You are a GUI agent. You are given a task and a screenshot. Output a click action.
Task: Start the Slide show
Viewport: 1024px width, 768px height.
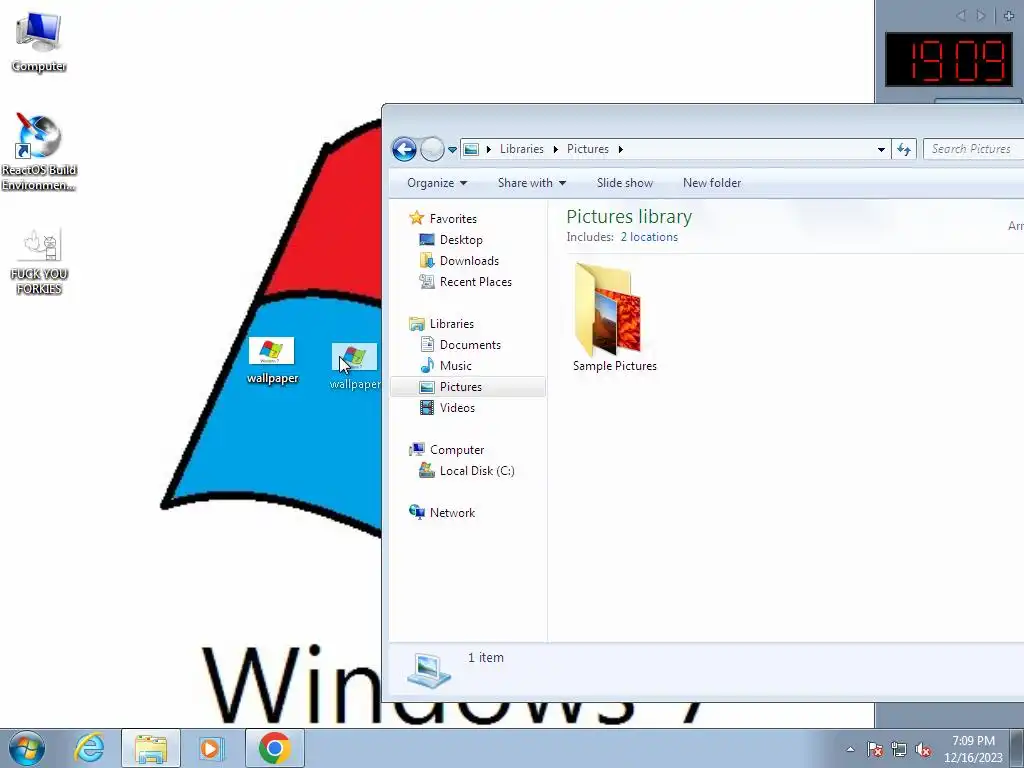(624, 183)
